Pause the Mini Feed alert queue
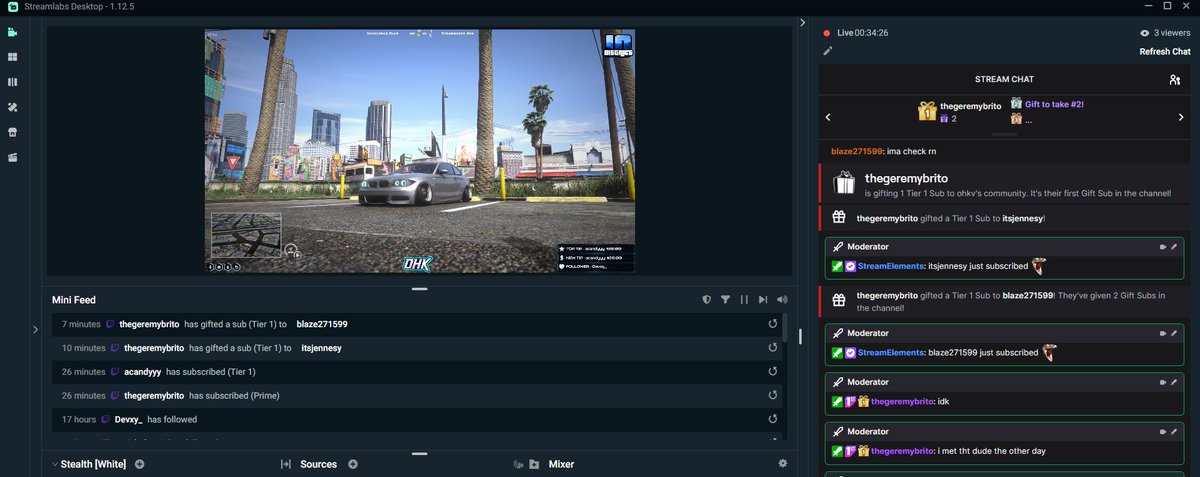This screenshot has height=477, width=1200. pyautogui.click(x=744, y=299)
